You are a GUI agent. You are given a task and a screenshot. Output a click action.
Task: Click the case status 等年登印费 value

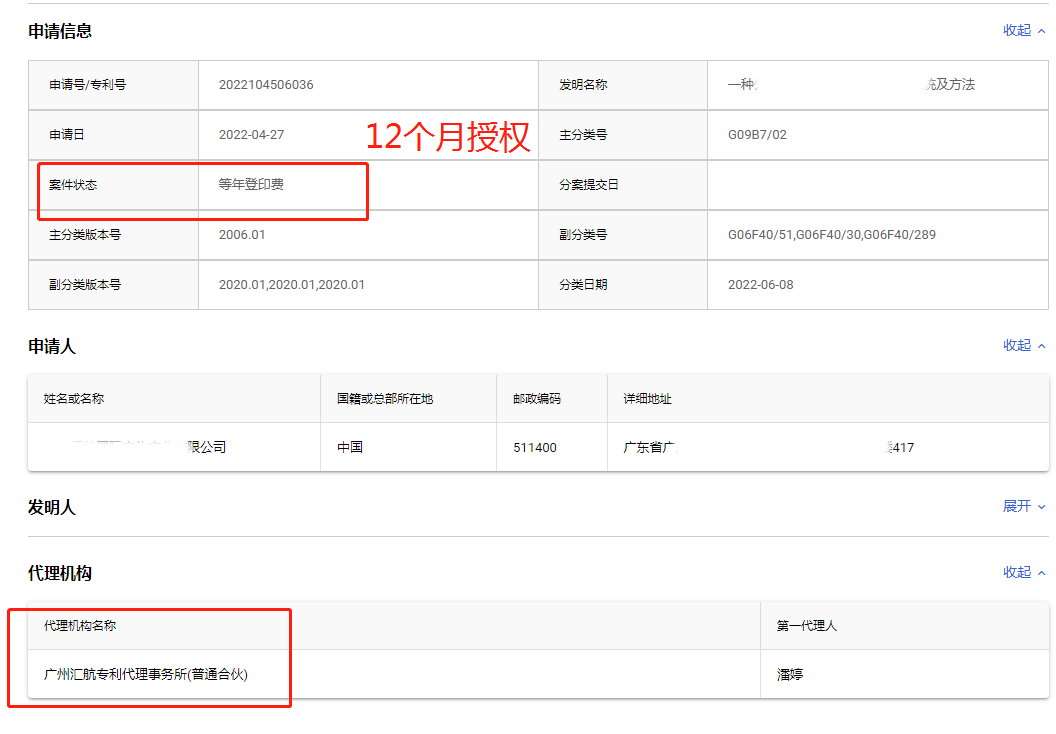tap(251, 185)
